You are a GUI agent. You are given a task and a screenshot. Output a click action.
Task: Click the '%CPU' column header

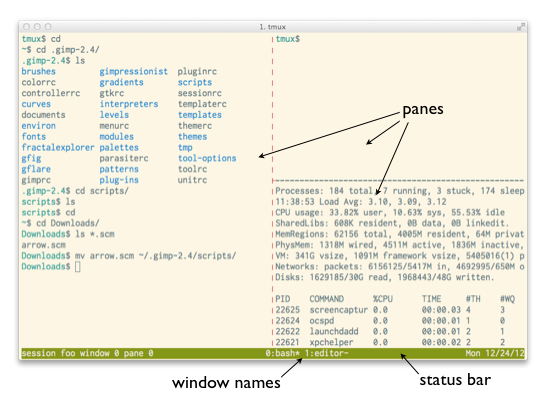click(383, 299)
